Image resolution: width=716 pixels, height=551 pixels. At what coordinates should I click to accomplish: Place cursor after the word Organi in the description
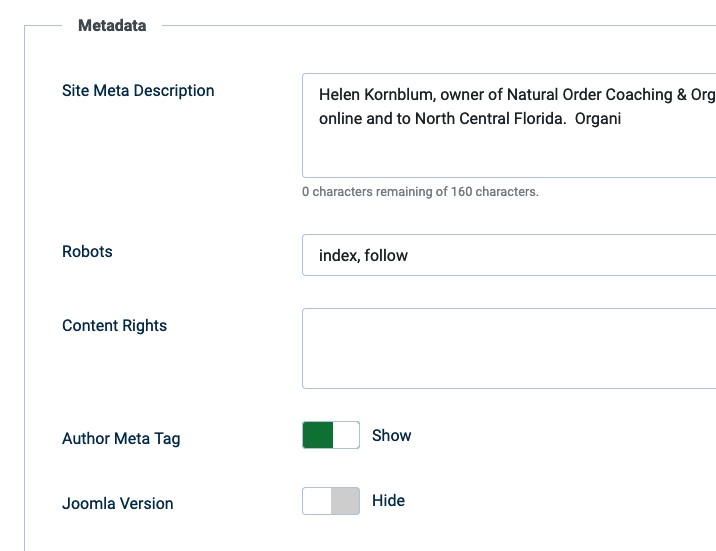click(624, 119)
